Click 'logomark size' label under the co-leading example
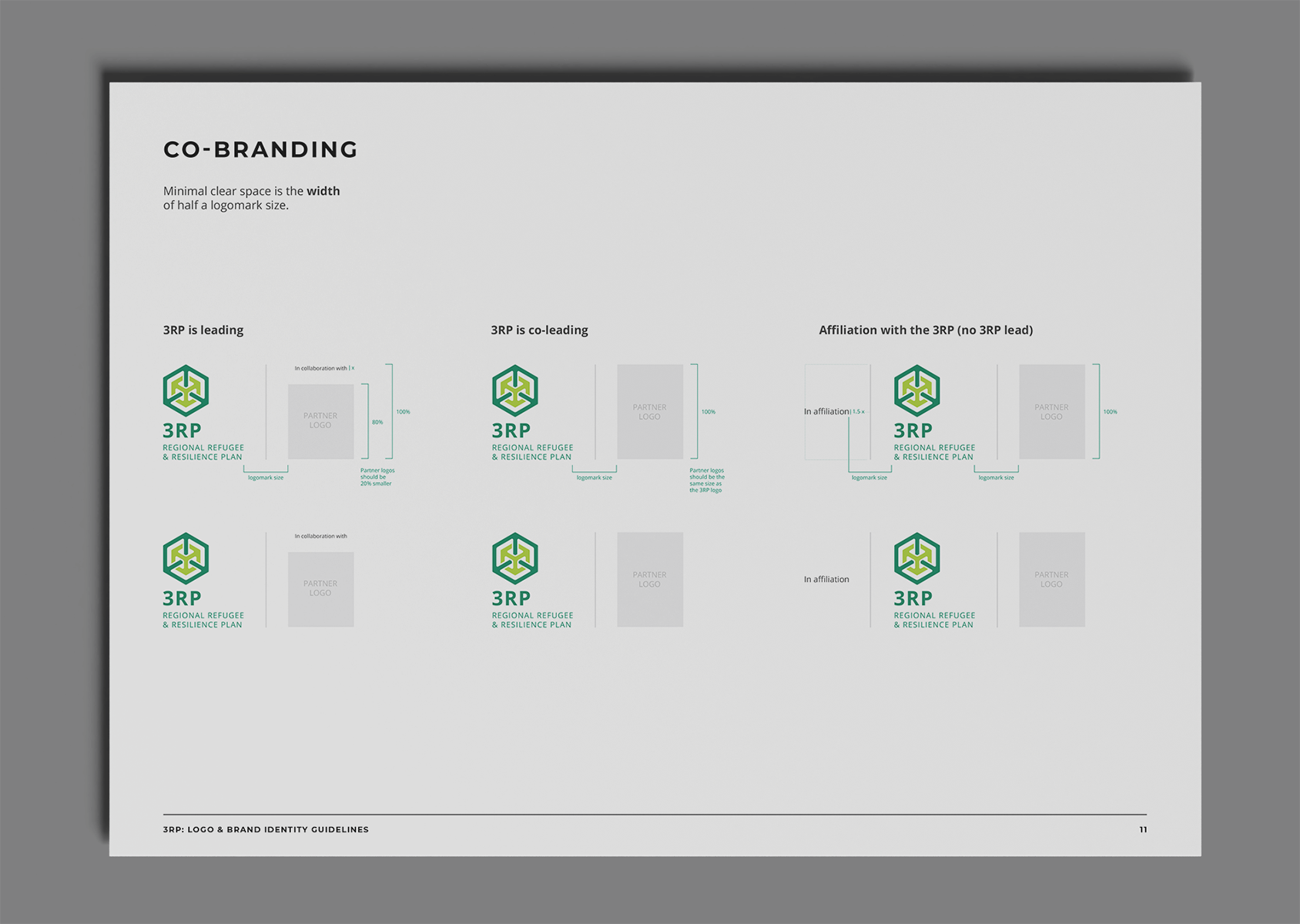1300x924 pixels. (595, 477)
